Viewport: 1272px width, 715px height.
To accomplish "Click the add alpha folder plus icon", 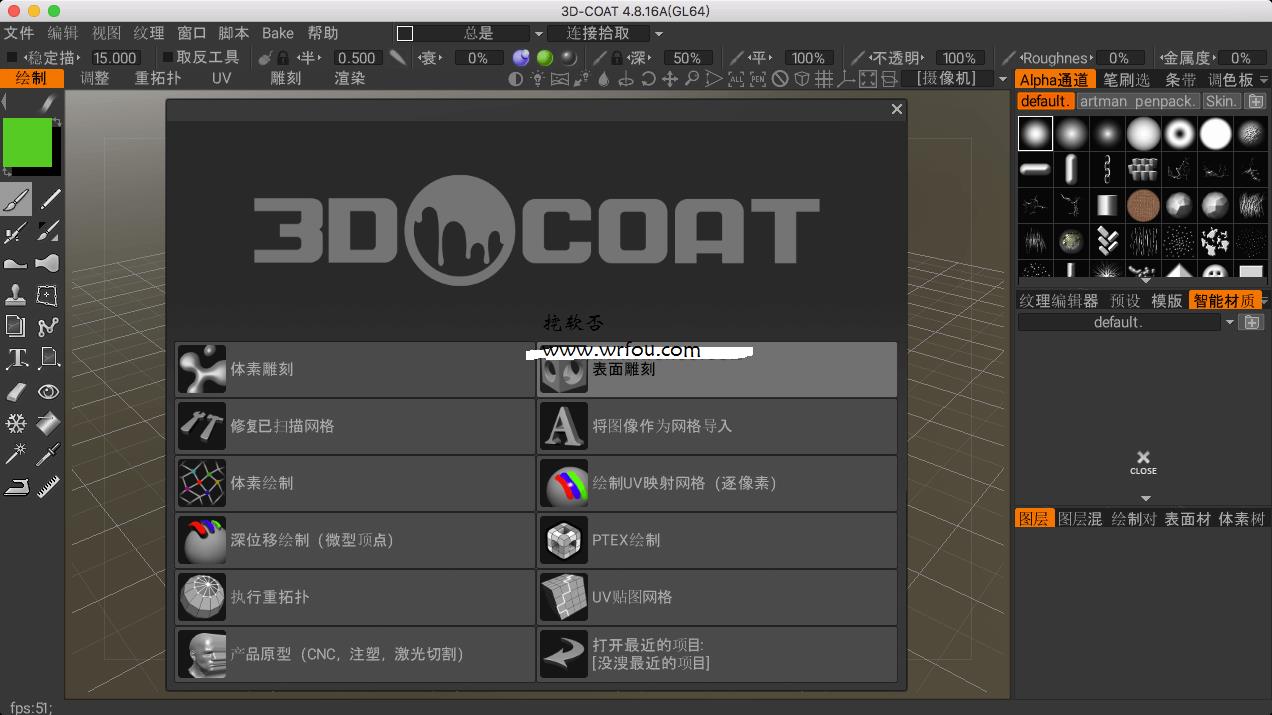I will click(1256, 101).
